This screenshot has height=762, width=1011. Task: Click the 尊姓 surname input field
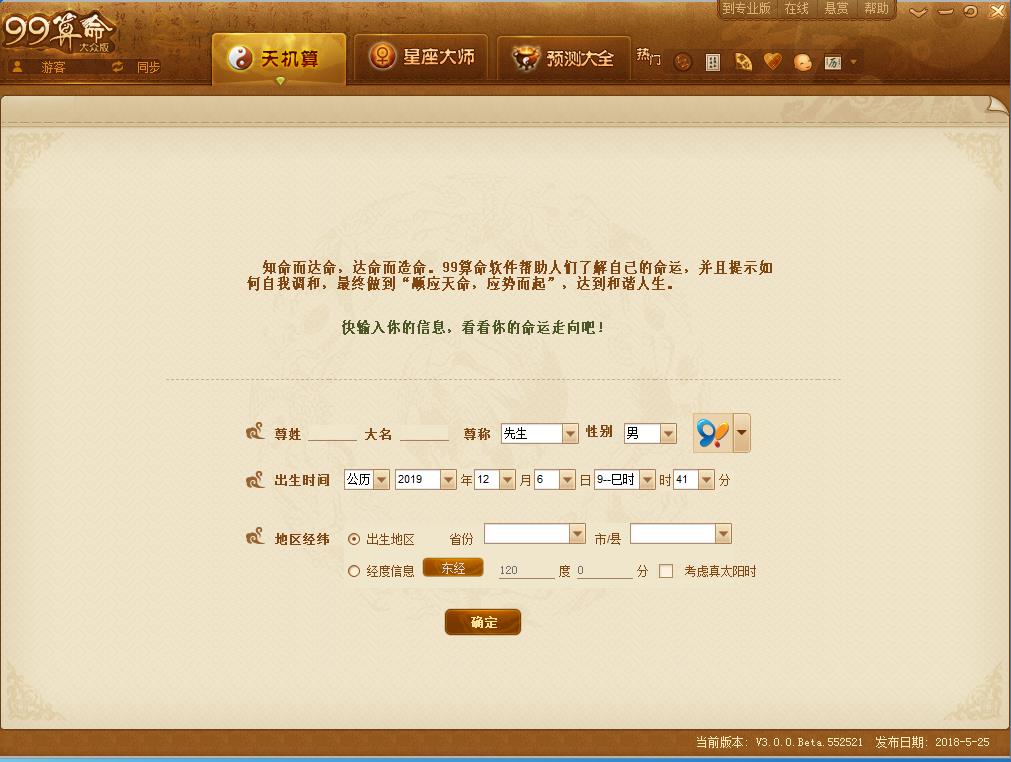(x=332, y=433)
